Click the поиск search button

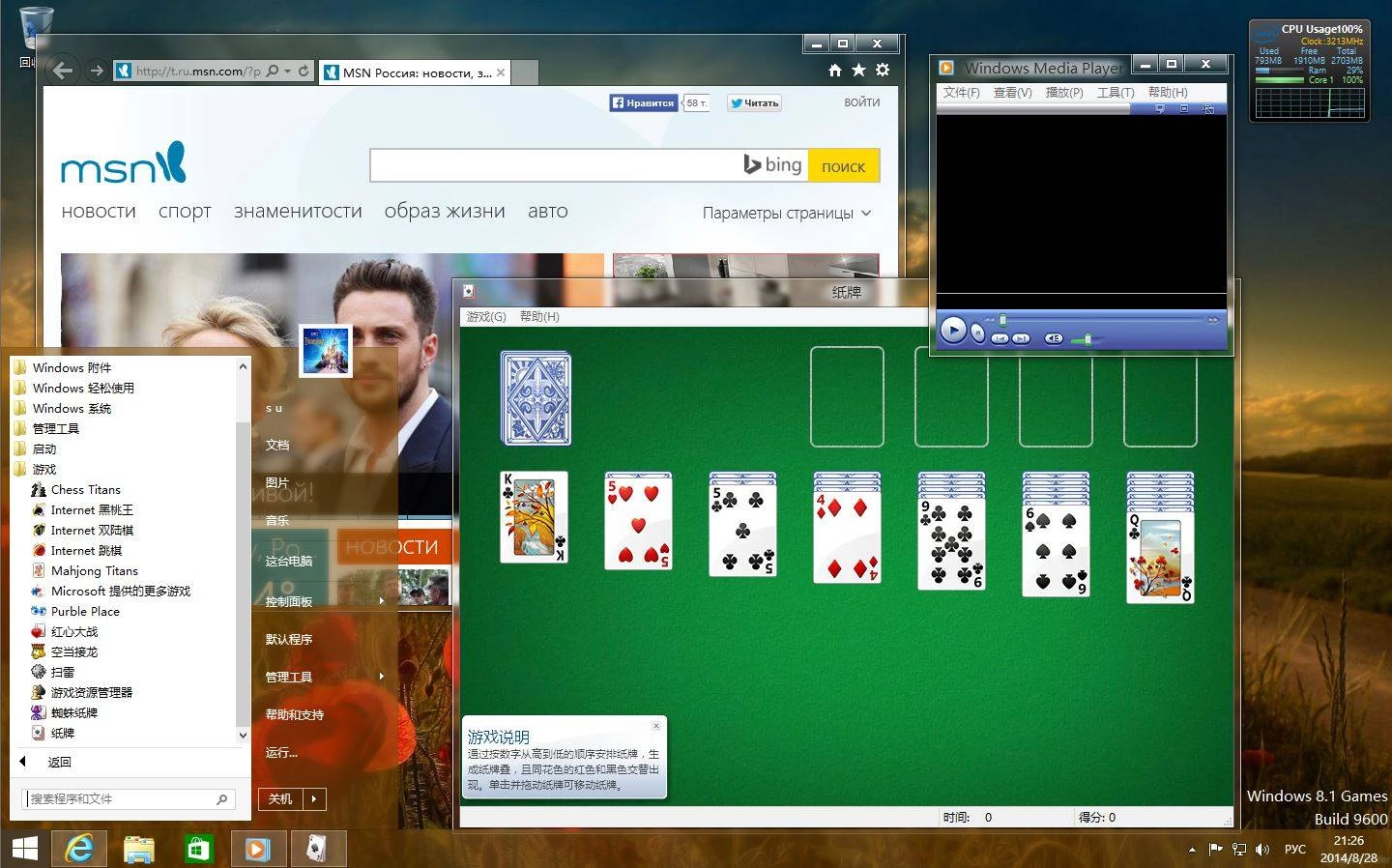[844, 165]
